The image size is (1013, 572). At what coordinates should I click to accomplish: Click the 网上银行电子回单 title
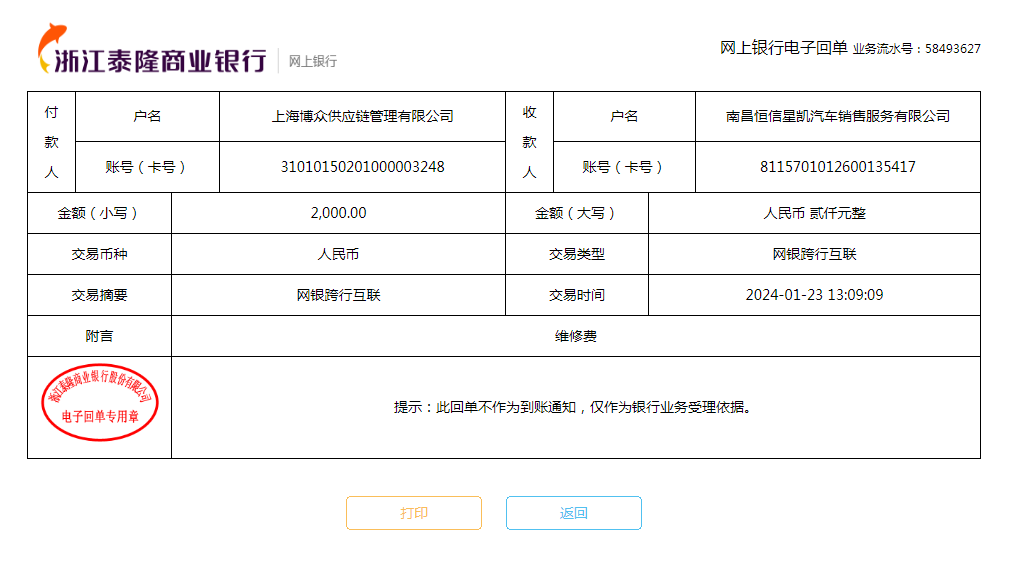coord(783,48)
